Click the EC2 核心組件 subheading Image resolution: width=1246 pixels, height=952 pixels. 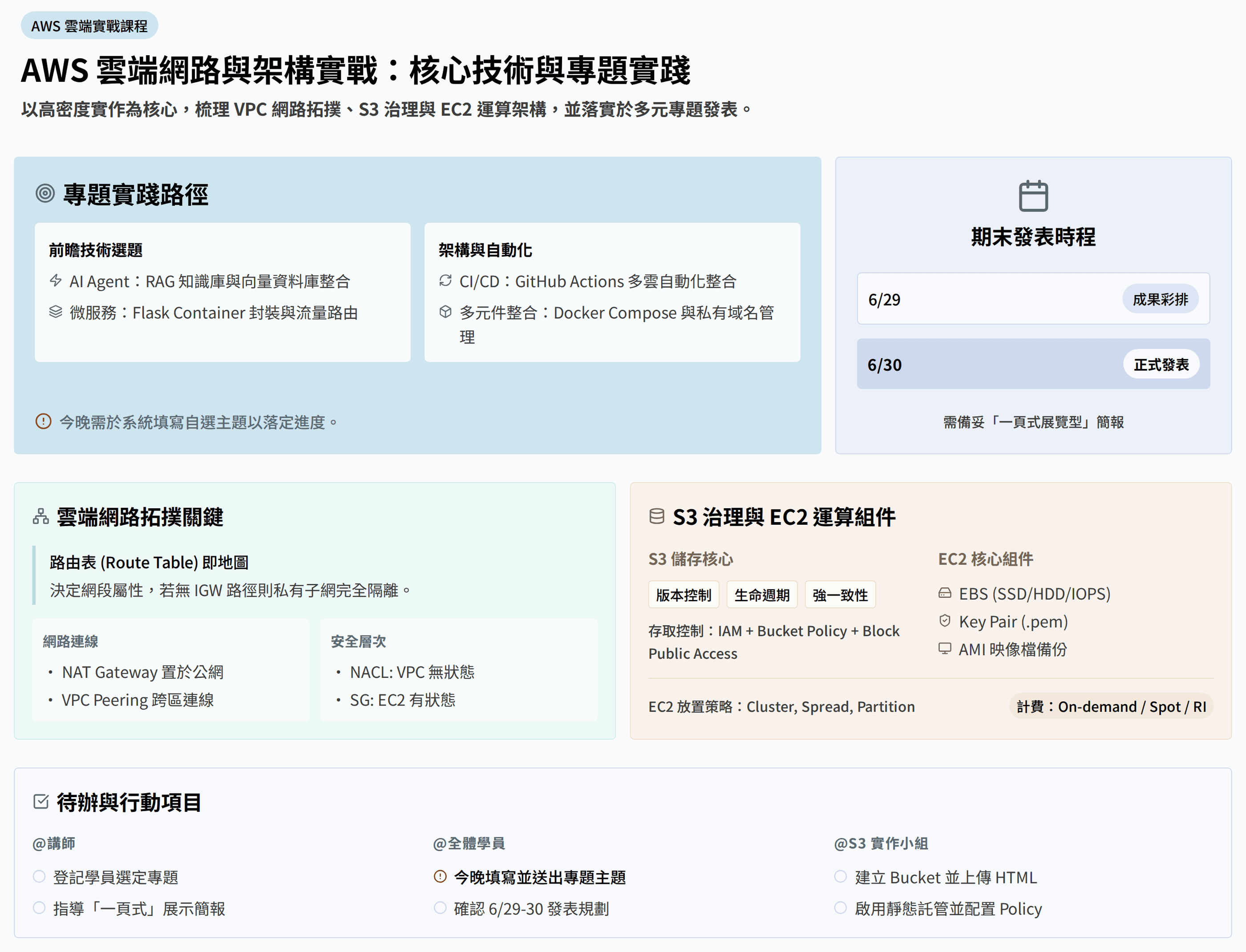coord(985,559)
